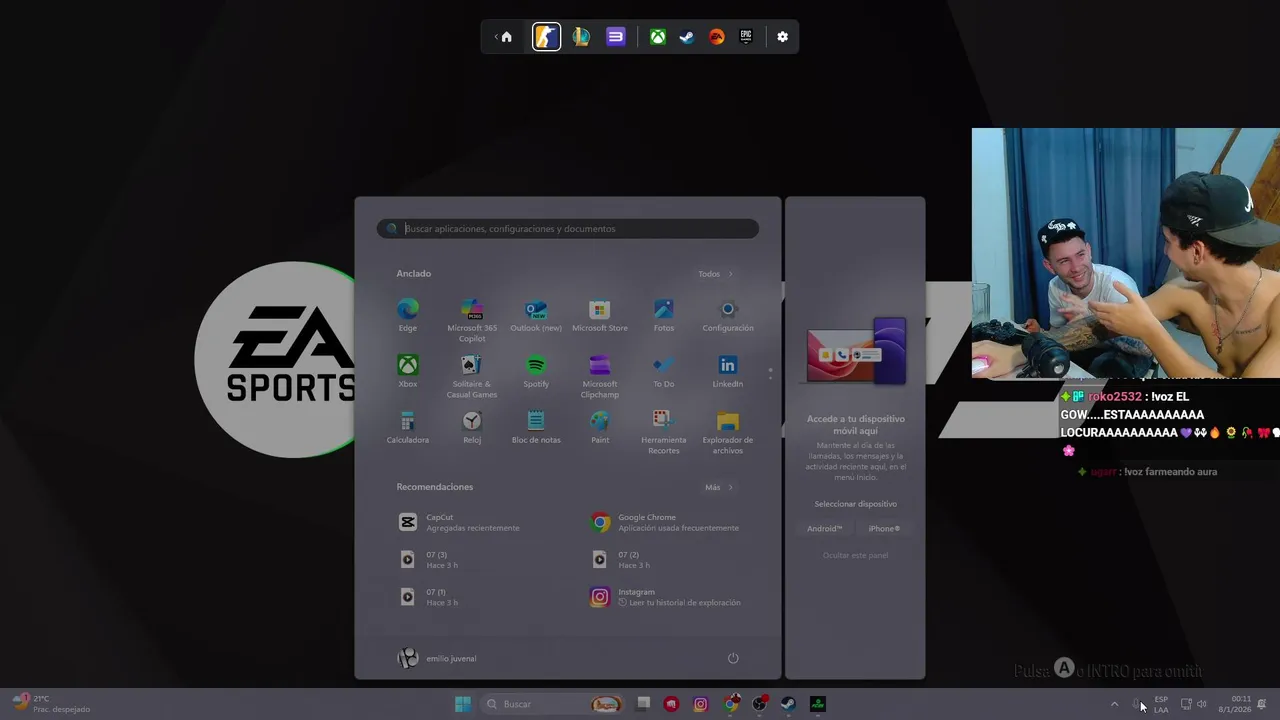Screen dimensions: 1280x720
Task: Open the Fotos app
Action: [x=664, y=315]
